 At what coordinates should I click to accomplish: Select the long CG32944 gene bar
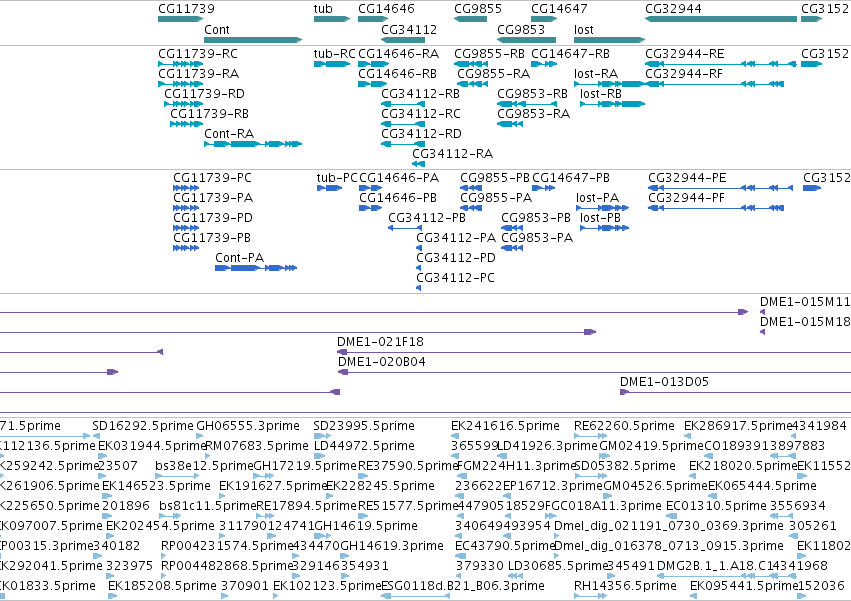[x=721, y=19]
